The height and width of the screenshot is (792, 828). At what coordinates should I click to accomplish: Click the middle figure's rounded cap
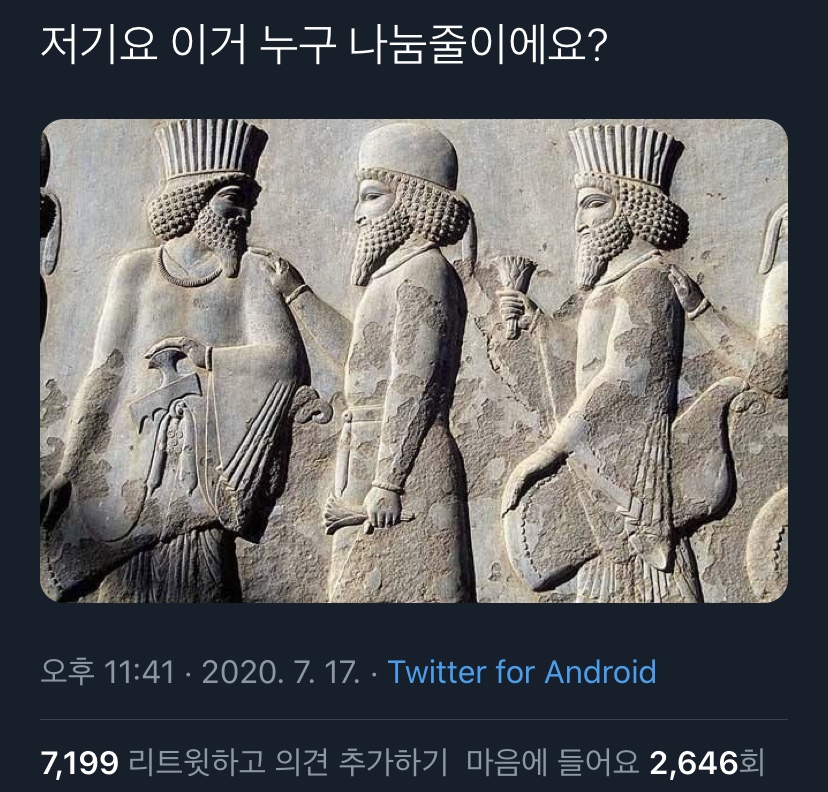click(408, 155)
